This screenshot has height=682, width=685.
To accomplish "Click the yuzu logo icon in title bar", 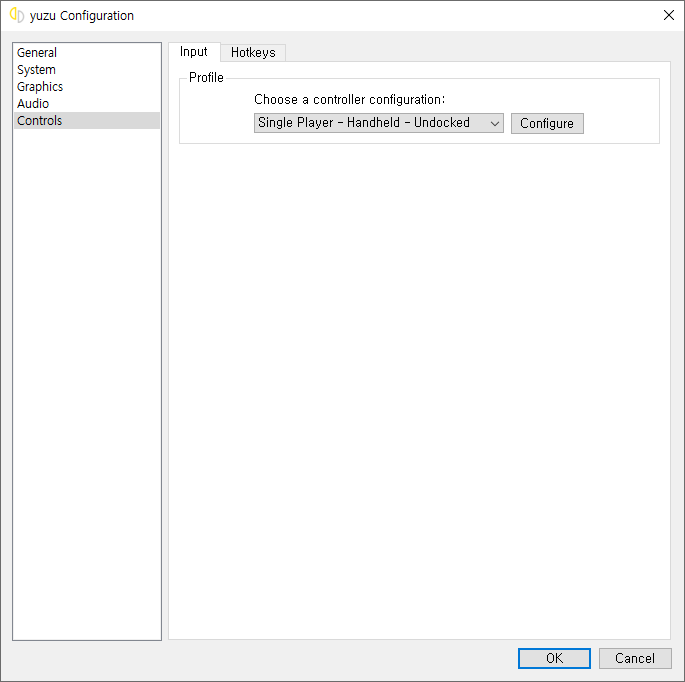I will coord(17,15).
